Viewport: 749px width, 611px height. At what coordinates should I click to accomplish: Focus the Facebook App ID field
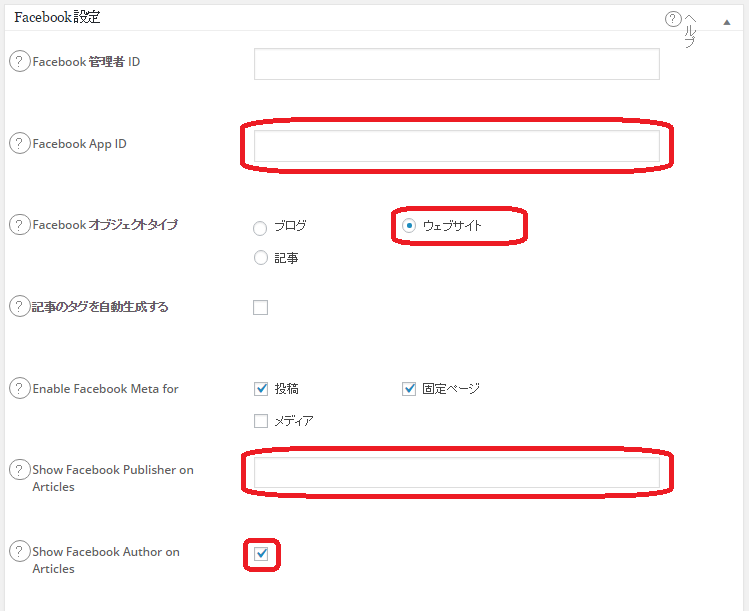click(457, 146)
